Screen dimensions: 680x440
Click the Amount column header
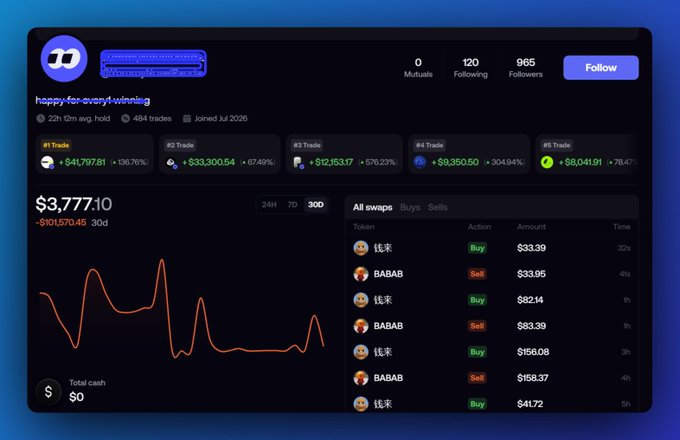531,227
